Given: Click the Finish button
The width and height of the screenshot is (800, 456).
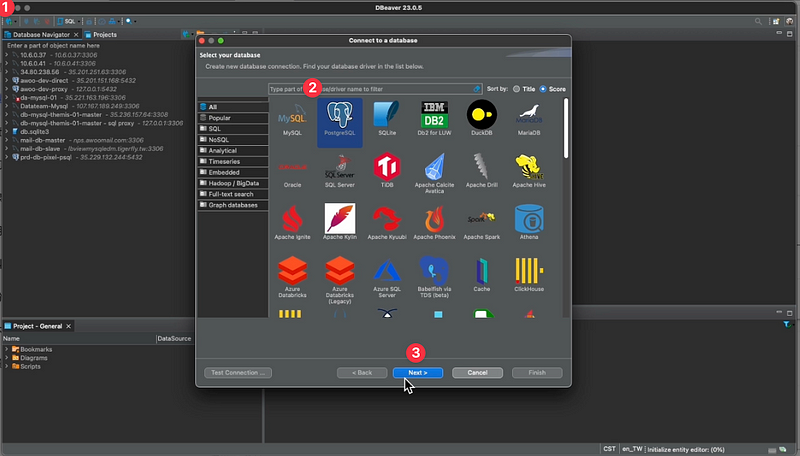Looking at the screenshot, I should [537, 373].
